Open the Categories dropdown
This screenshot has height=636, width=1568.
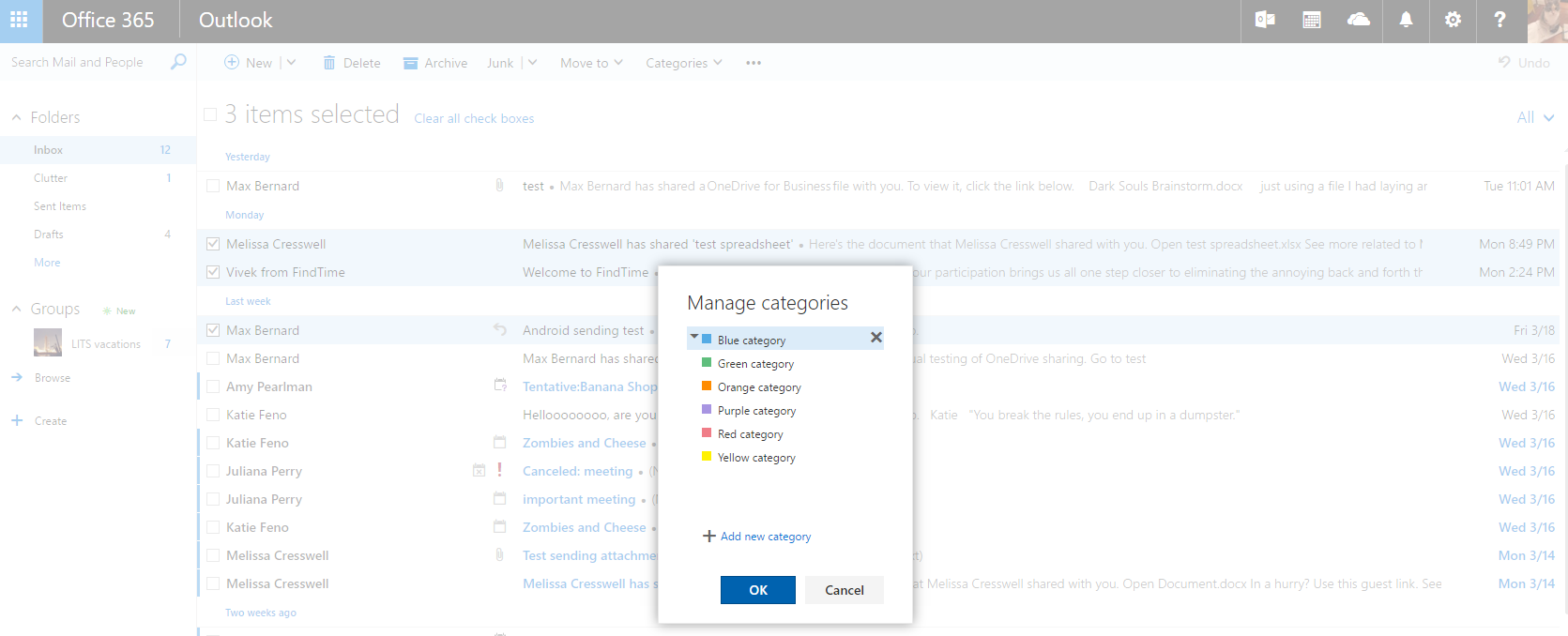pyautogui.click(x=684, y=63)
